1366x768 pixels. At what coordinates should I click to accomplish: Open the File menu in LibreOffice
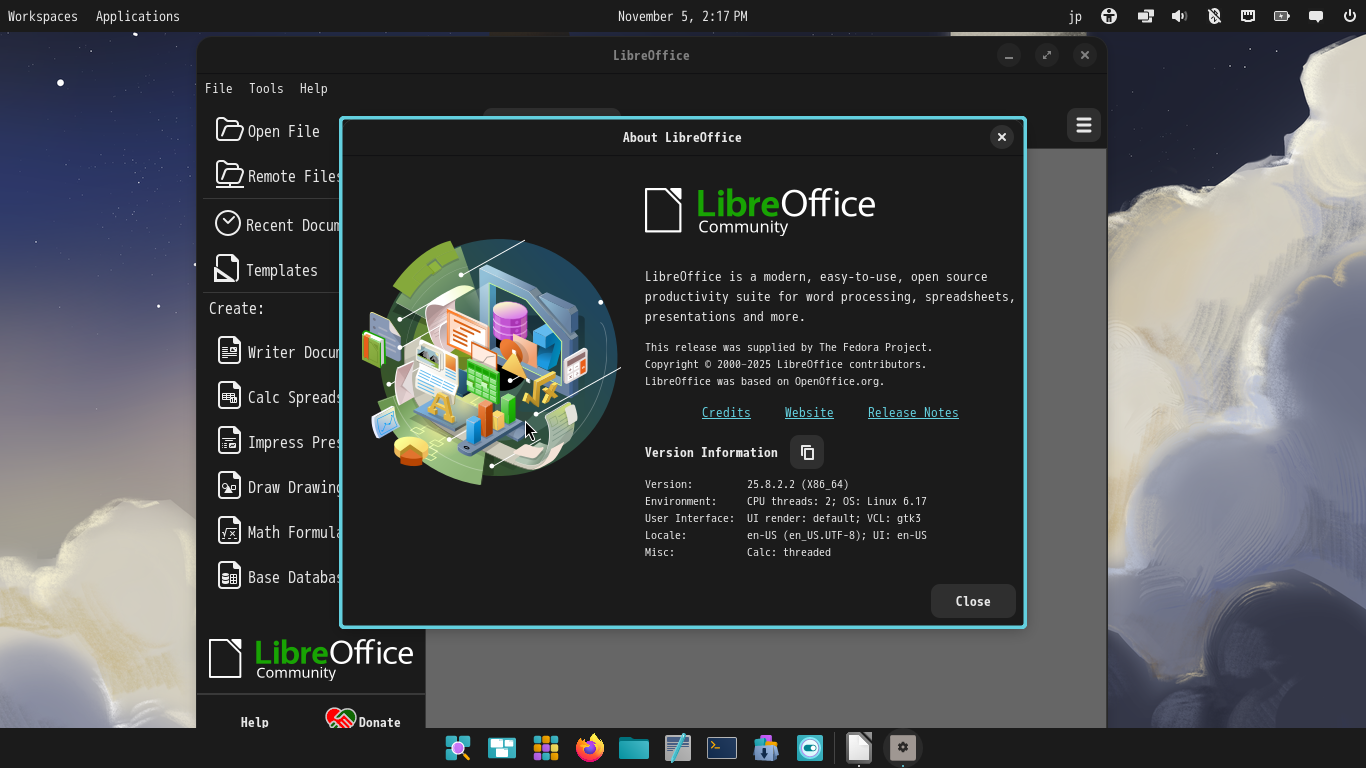[219, 88]
